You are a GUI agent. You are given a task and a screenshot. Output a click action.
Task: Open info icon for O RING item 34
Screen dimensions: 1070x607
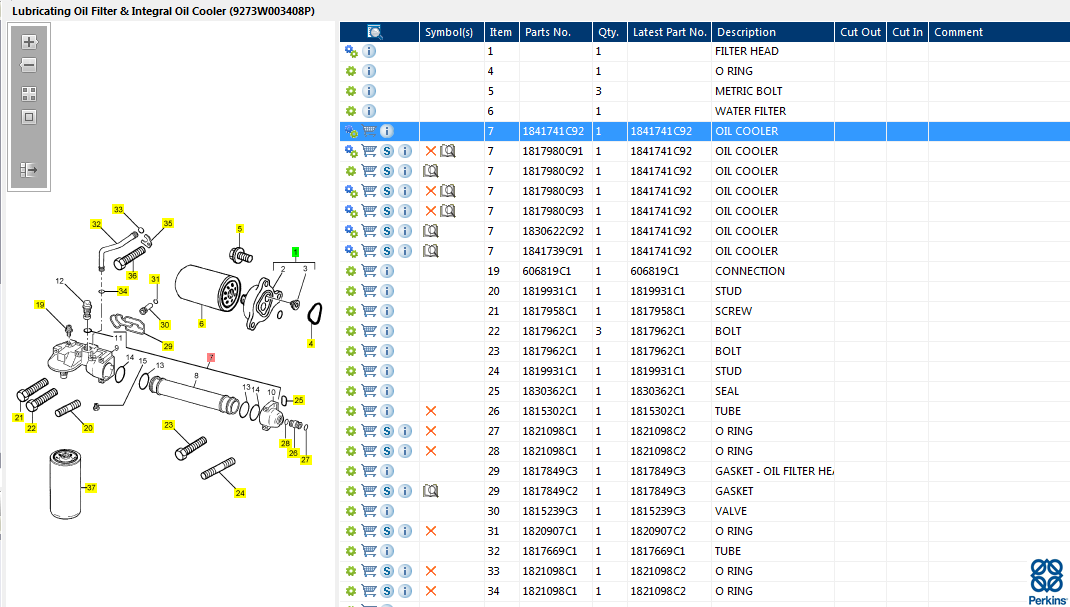point(405,591)
